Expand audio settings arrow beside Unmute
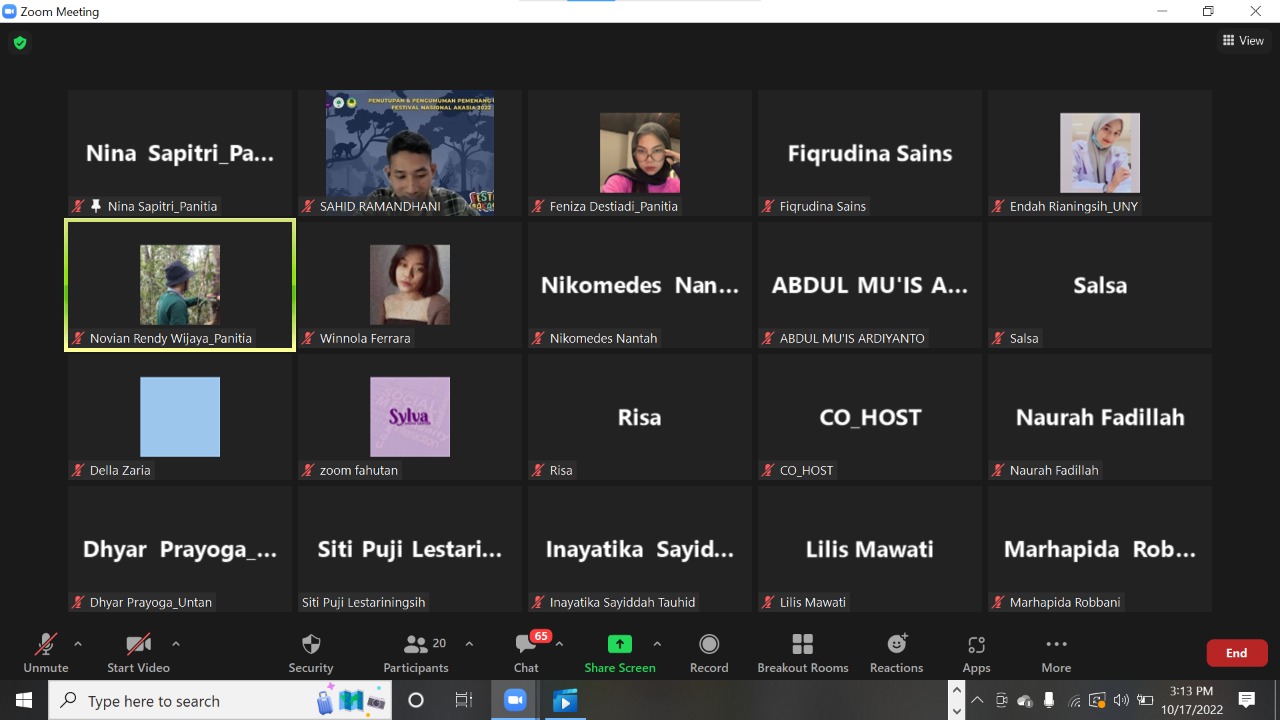The image size is (1280, 720). [78, 644]
